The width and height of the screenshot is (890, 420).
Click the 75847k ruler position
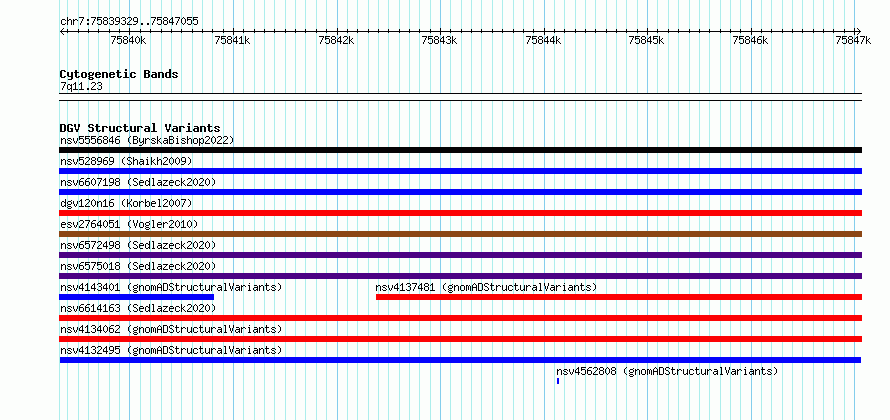pos(854,40)
